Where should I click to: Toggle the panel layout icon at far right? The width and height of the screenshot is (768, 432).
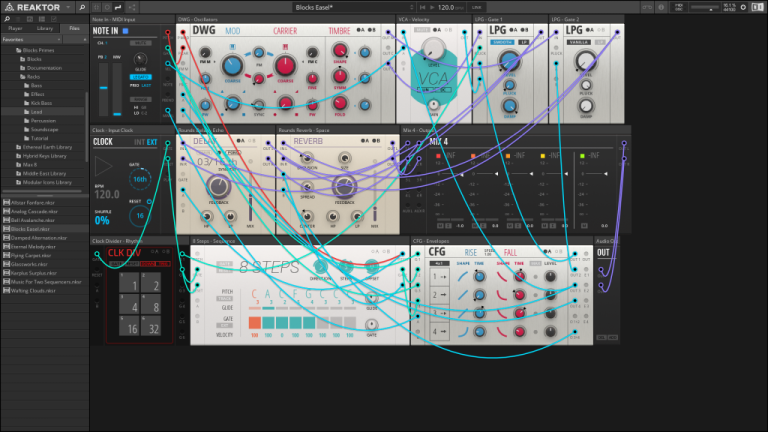(757, 7)
